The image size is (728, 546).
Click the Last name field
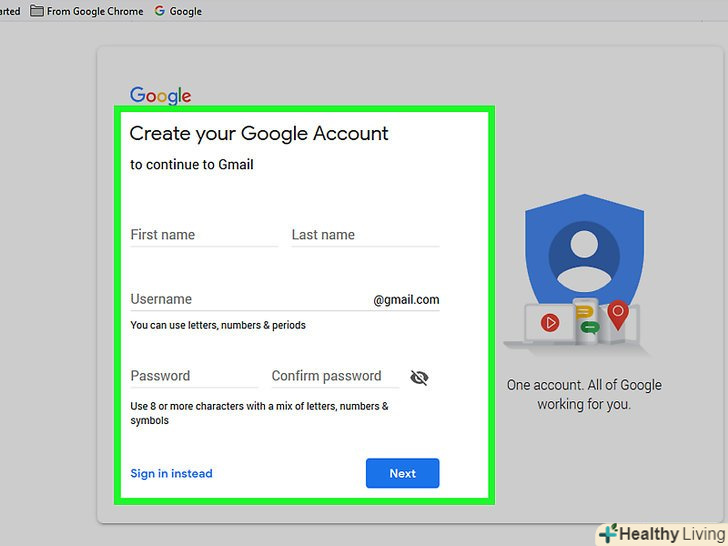point(365,235)
